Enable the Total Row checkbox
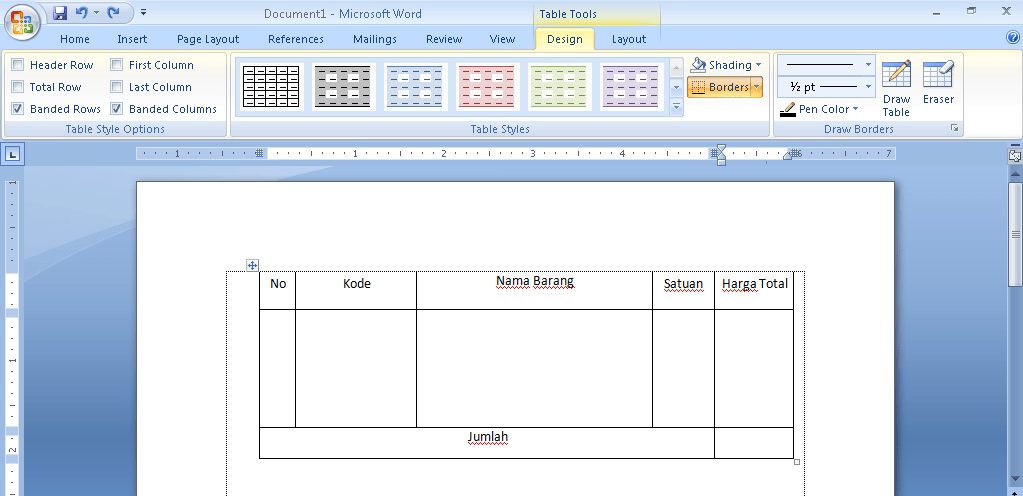Image resolution: width=1023 pixels, height=496 pixels. [18, 87]
